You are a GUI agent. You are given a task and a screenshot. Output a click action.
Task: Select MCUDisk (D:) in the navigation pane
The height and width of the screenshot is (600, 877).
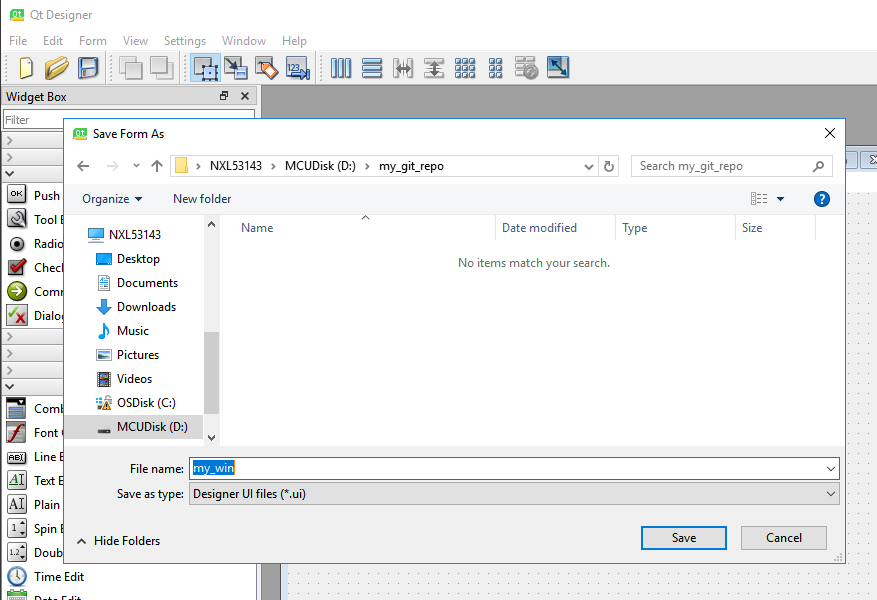pyautogui.click(x=134, y=427)
